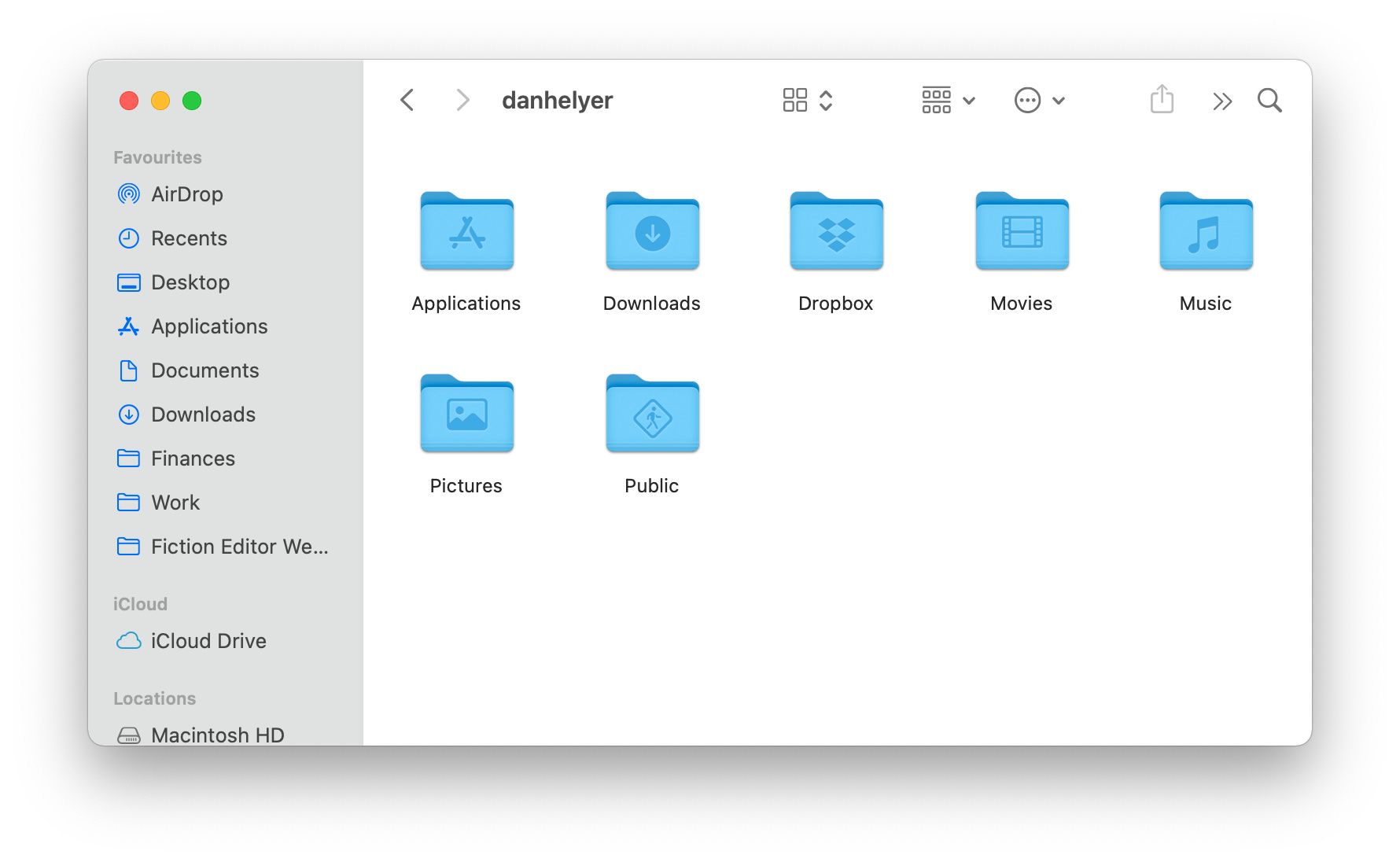The height and width of the screenshot is (862, 1400).
Task: Expand the group-by options dropdown
Action: (948, 101)
